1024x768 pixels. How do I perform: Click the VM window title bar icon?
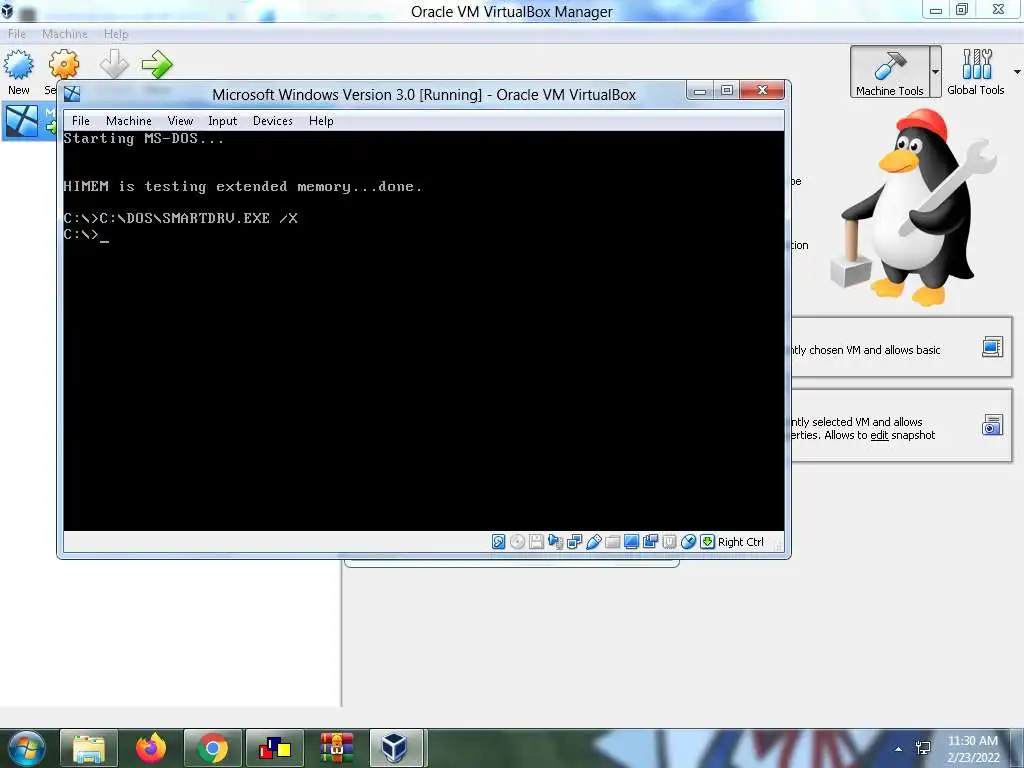[72, 94]
